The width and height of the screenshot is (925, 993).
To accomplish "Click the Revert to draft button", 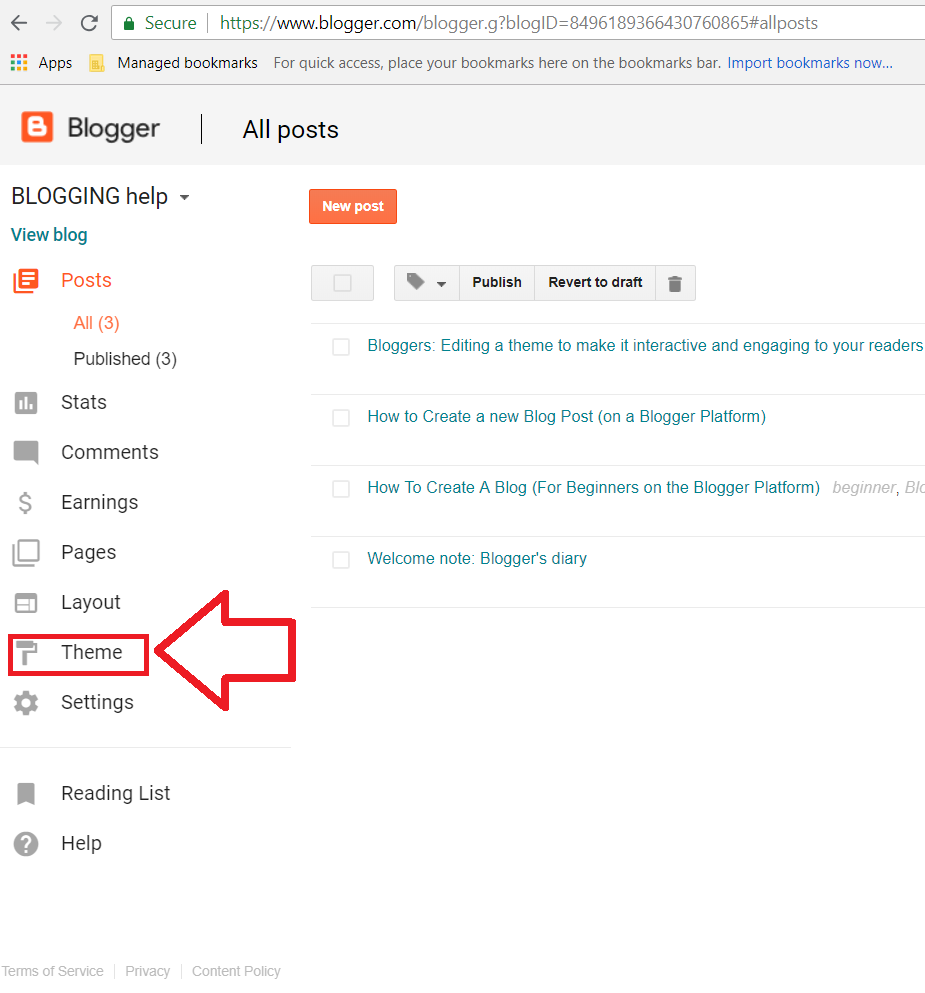I will (595, 283).
